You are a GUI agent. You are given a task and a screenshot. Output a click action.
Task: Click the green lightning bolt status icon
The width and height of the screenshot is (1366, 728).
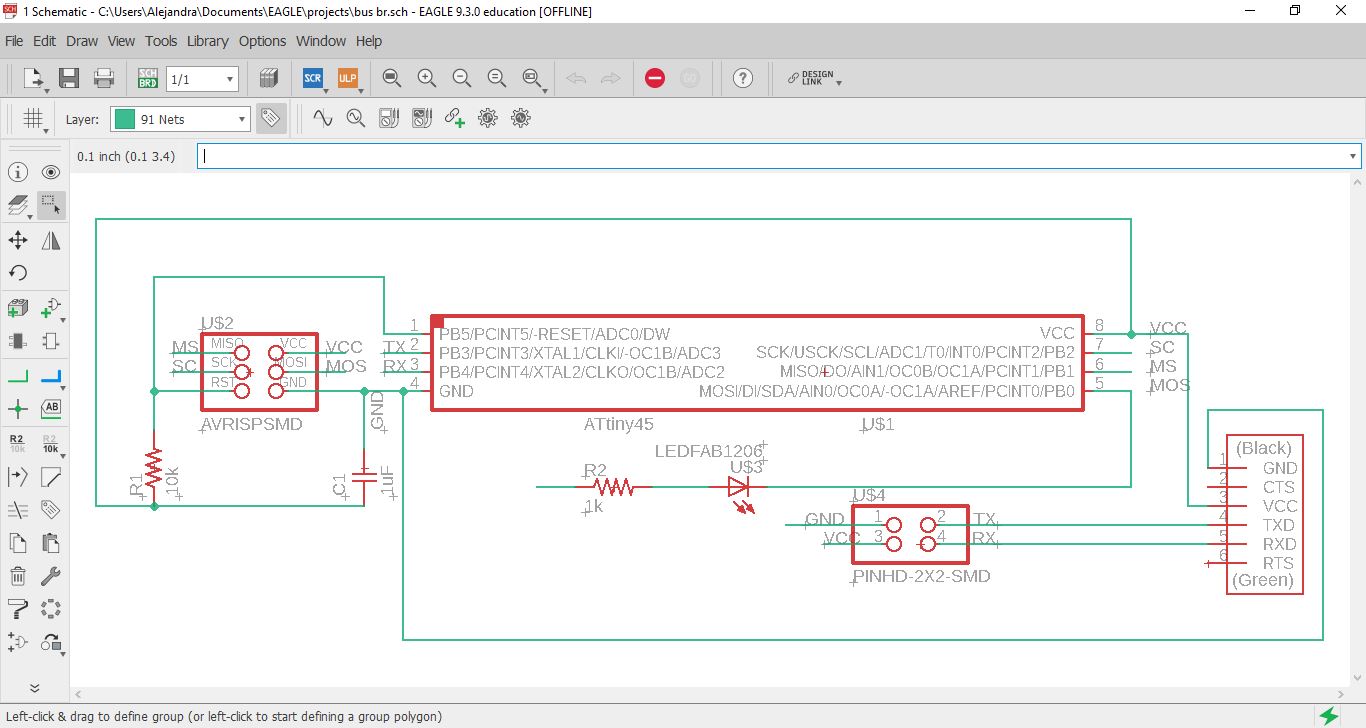(1329, 716)
